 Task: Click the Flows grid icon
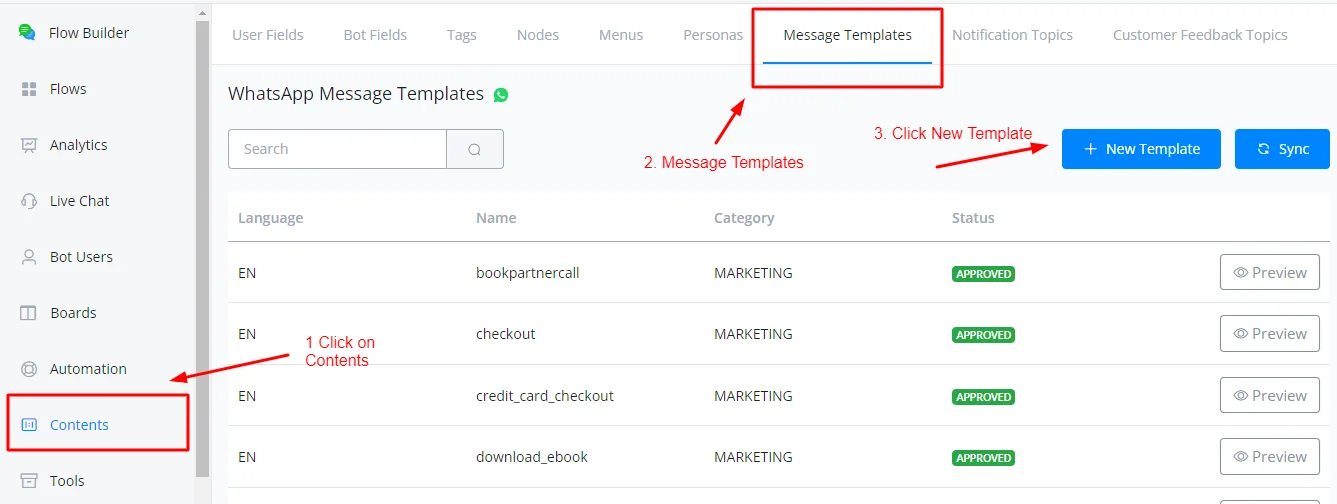click(x=29, y=89)
